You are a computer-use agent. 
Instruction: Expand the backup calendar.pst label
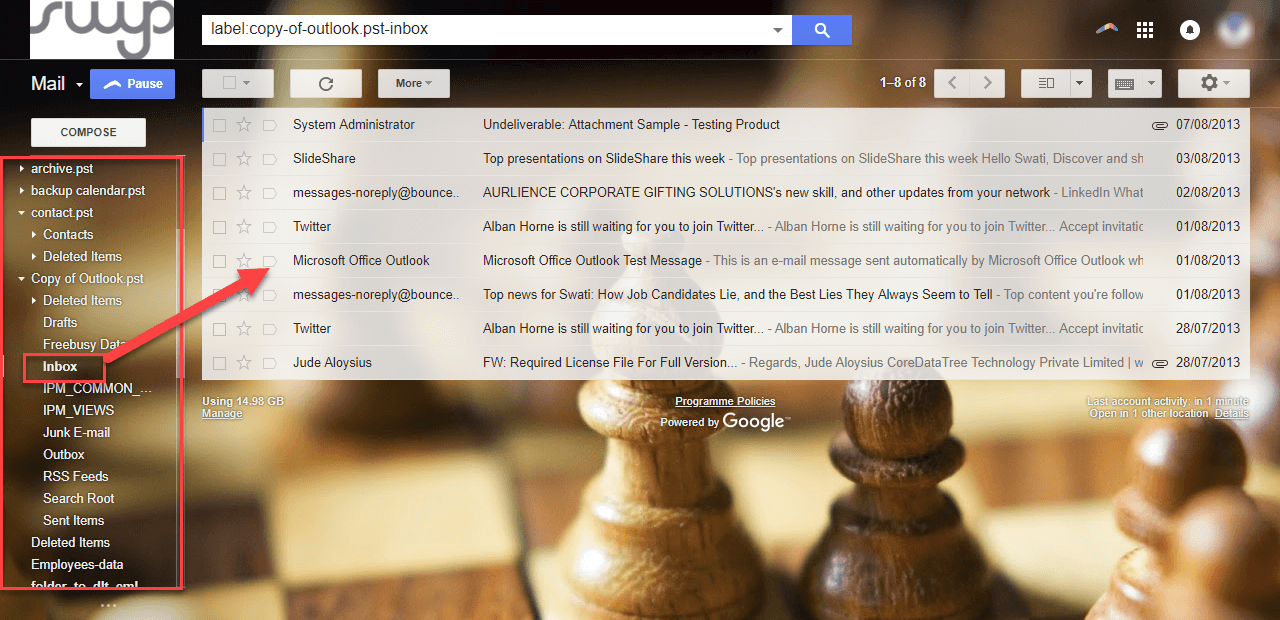click(x=22, y=191)
